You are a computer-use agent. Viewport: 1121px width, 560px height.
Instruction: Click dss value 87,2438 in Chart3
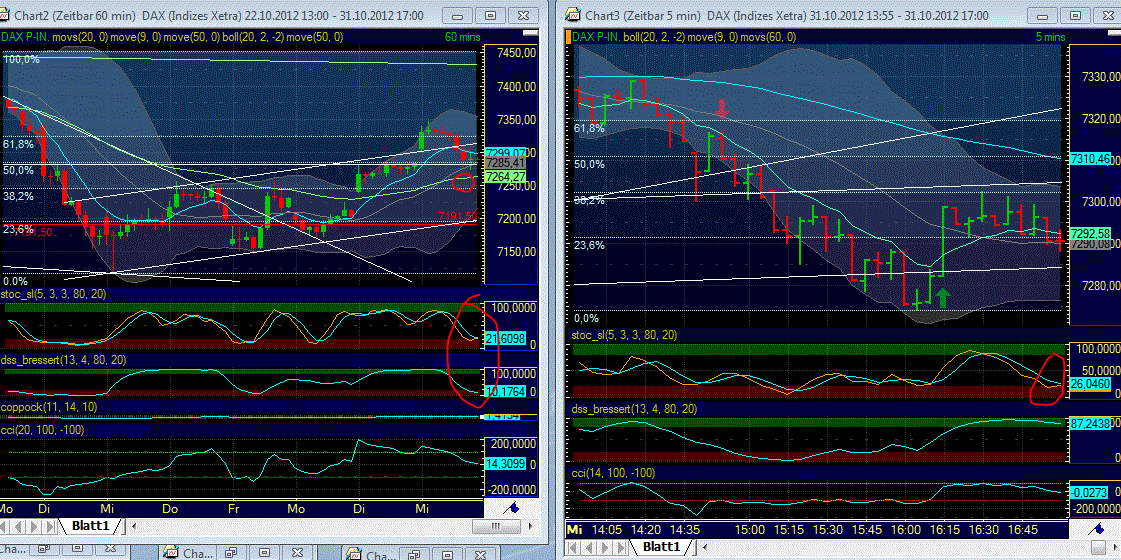tap(1091, 423)
